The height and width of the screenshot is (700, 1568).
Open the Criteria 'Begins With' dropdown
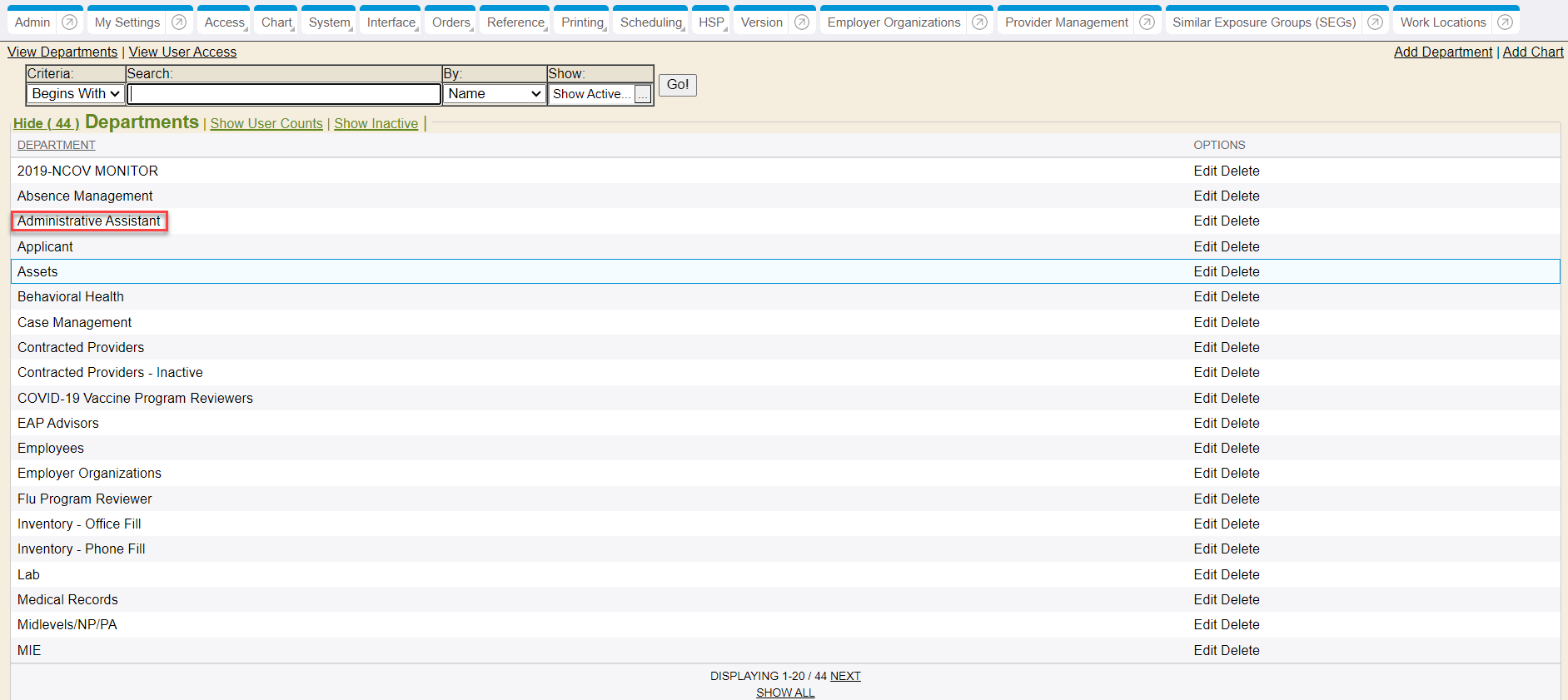click(76, 94)
